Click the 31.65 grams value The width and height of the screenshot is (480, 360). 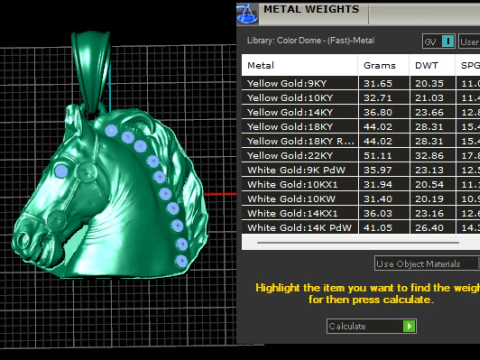(378, 83)
